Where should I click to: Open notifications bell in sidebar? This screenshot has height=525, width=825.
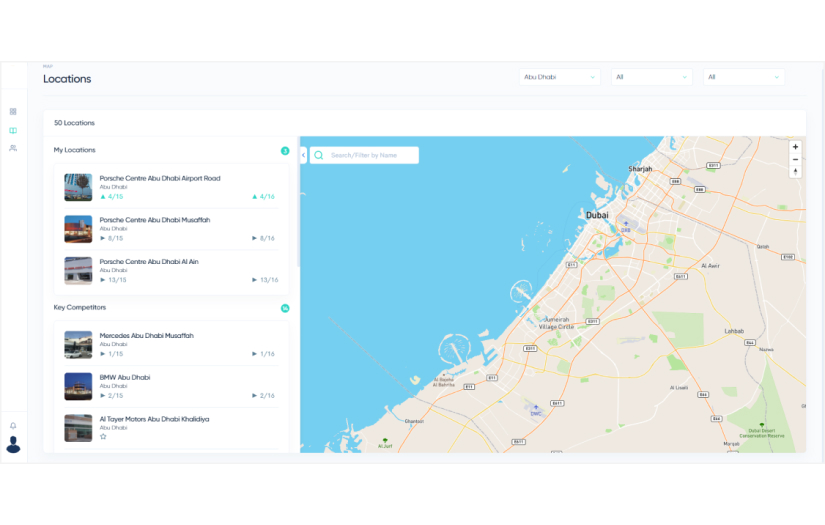13,426
